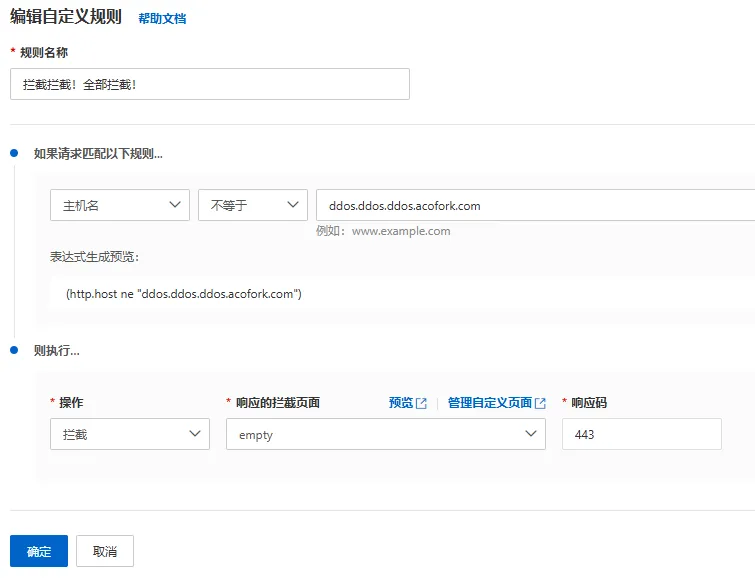The image size is (755, 578).
Task: Click the blue step dot beside 如果请求匹配以下规则
Action: coord(14,153)
